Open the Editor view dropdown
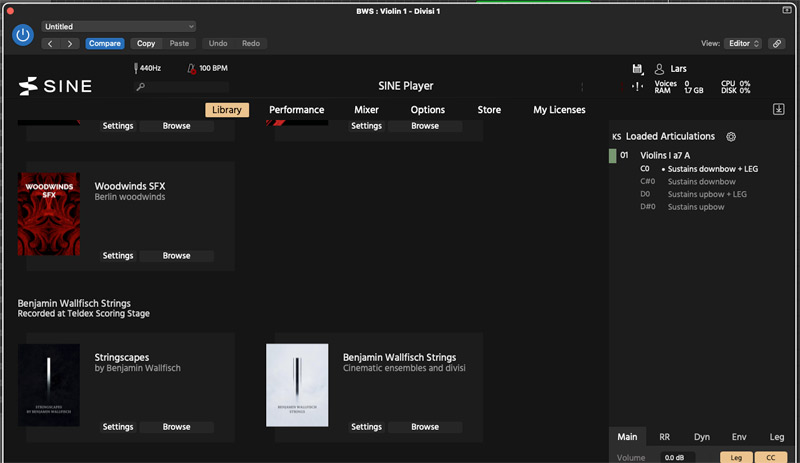800x463 pixels. (x=744, y=44)
